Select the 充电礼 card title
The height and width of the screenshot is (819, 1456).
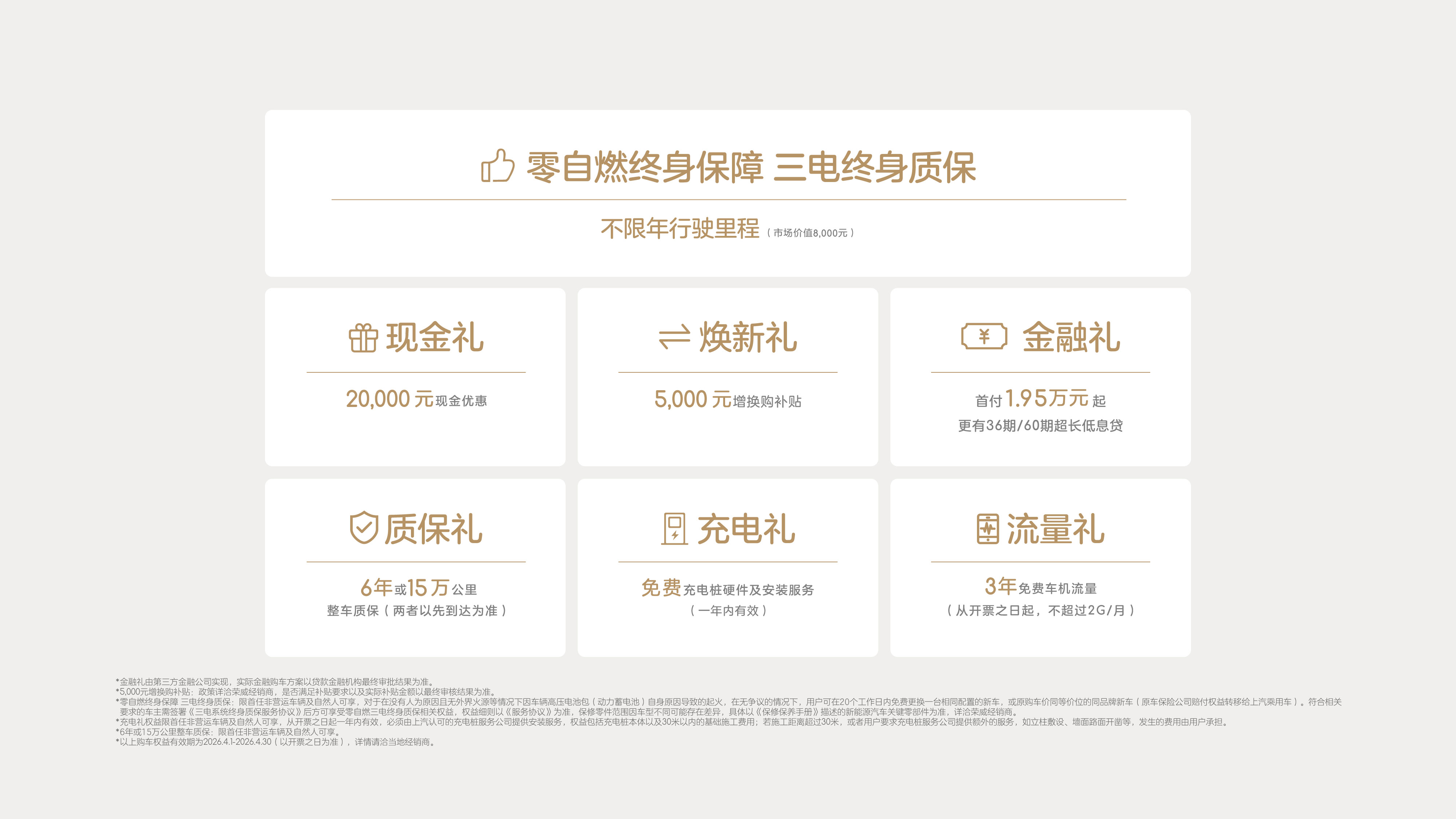746,529
